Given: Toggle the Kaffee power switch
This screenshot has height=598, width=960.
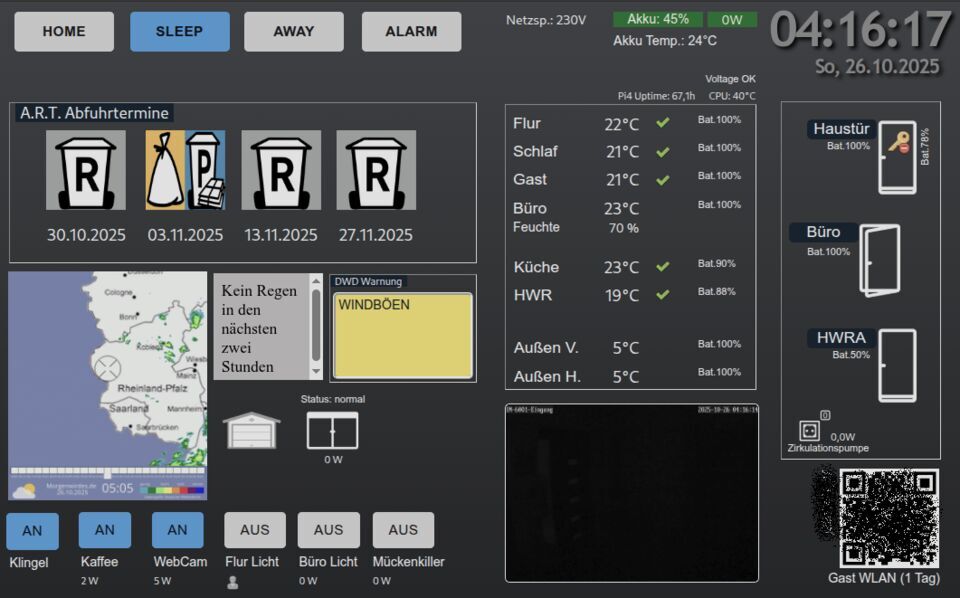Looking at the screenshot, I should tap(105, 530).
